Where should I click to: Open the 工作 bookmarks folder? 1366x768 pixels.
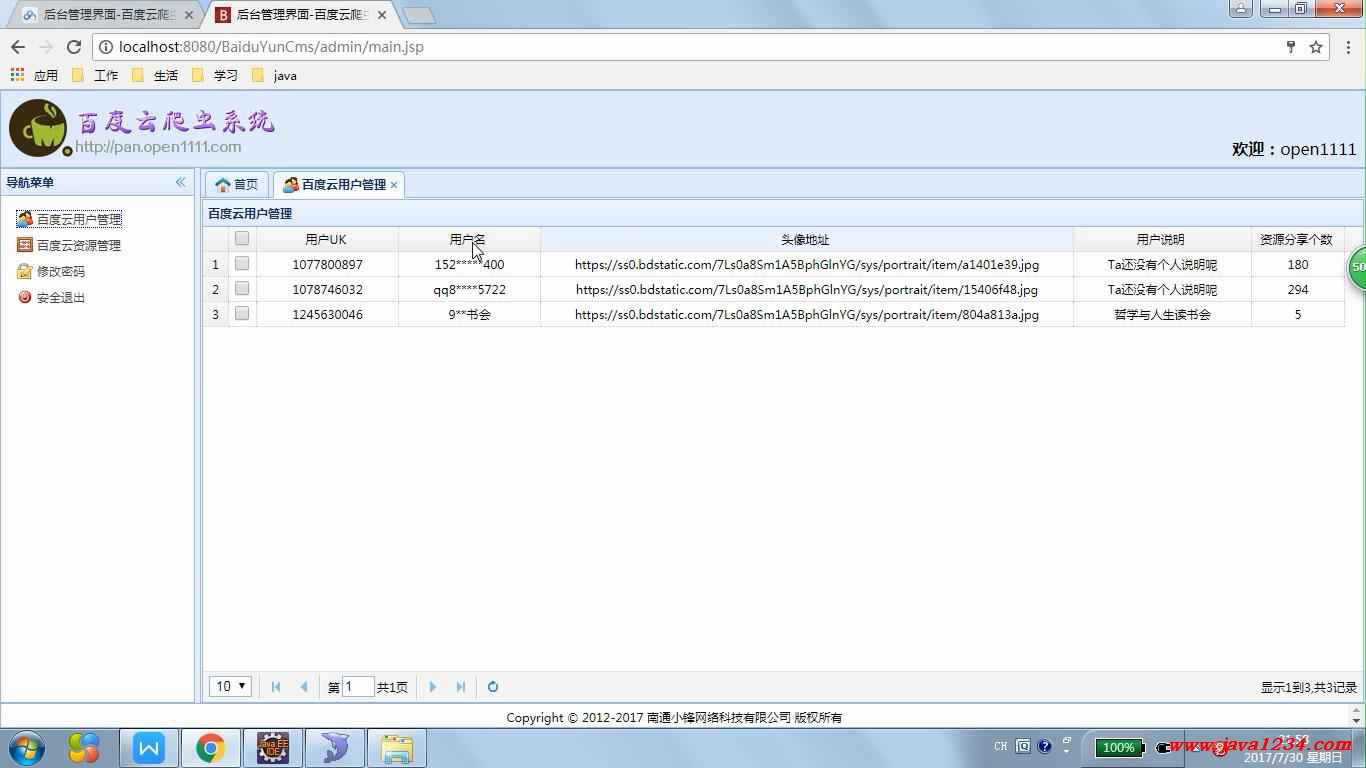click(x=95, y=75)
